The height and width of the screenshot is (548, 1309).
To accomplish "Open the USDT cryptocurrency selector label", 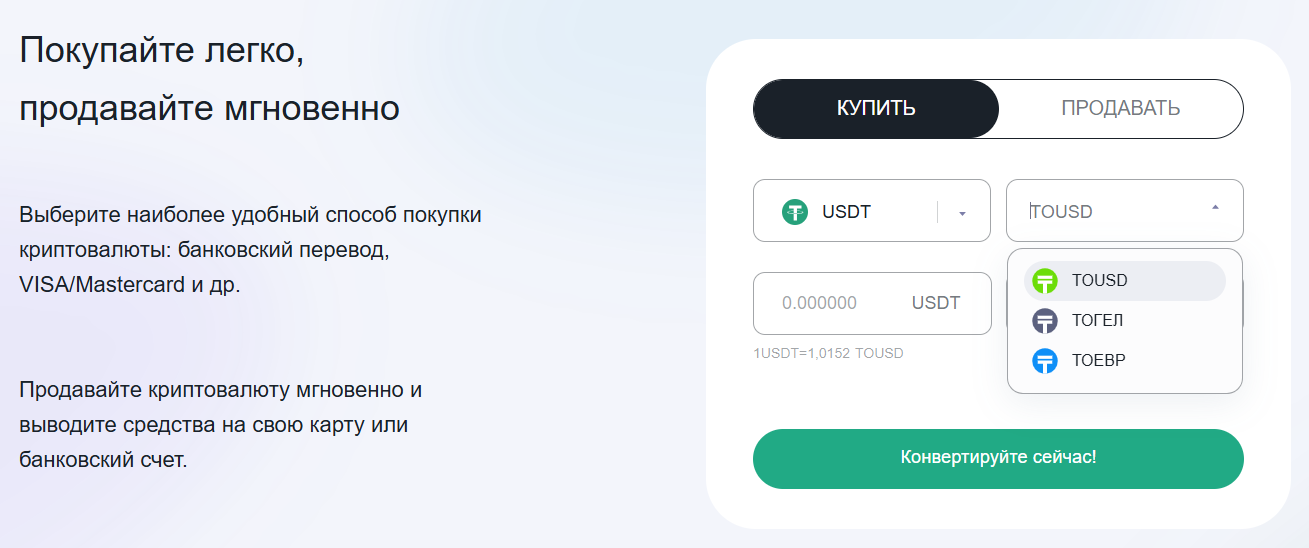I will point(846,212).
